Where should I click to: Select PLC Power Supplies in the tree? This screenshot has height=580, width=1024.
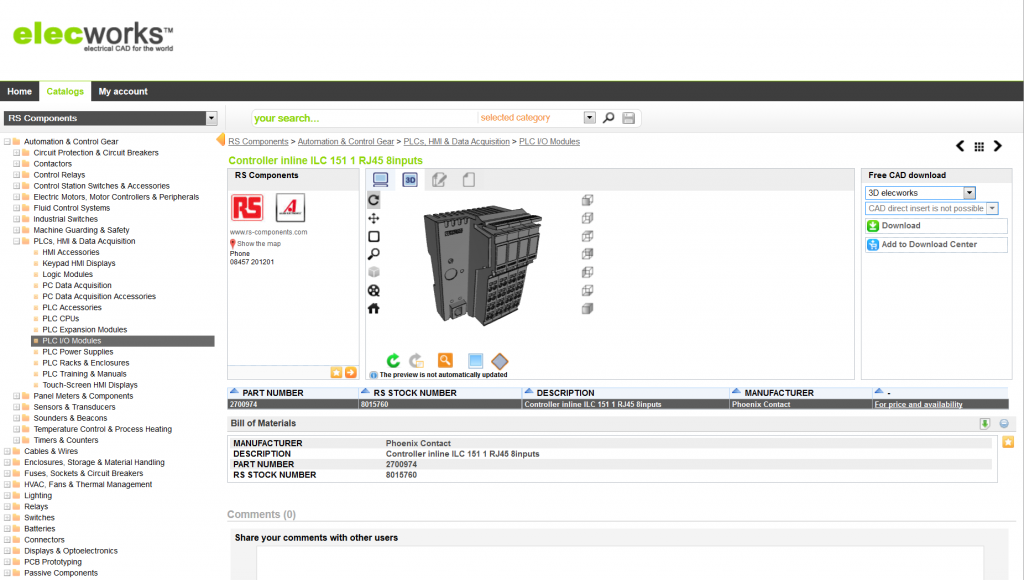click(x=78, y=352)
